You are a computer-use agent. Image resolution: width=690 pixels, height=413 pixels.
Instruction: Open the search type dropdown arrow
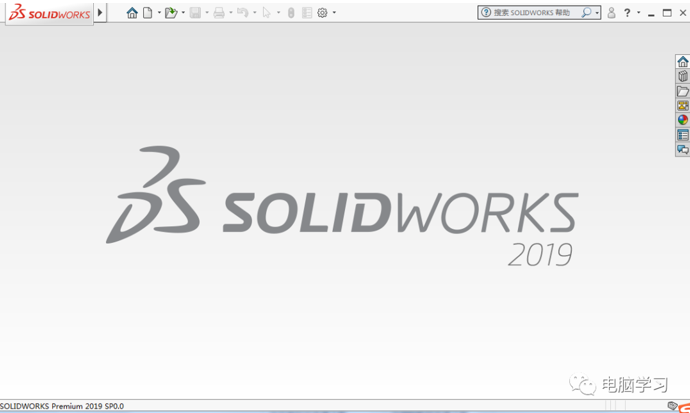[597, 13]
